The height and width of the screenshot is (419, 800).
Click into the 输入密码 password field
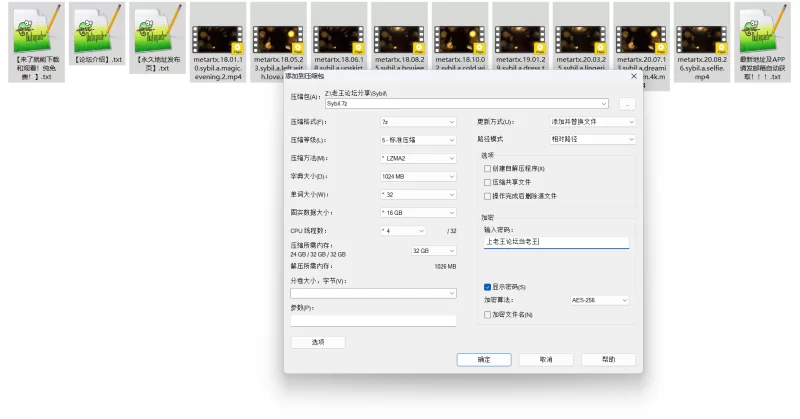pos(556,242)
